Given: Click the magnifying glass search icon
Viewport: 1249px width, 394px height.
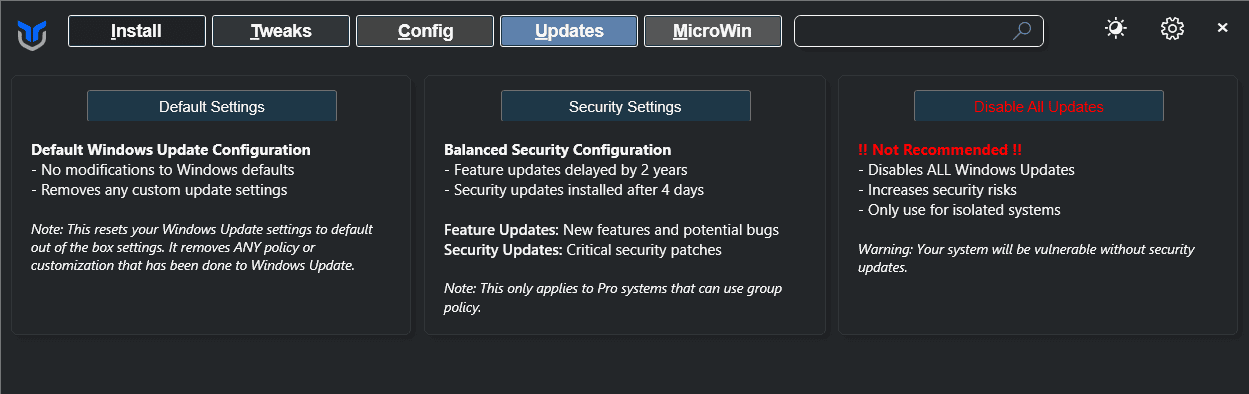Looking at the screenshot, I should 1022,31.
